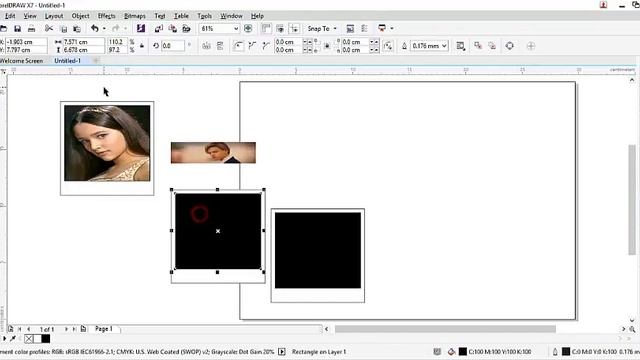Click the horizontal scrollbar thumb

(445, 329)
